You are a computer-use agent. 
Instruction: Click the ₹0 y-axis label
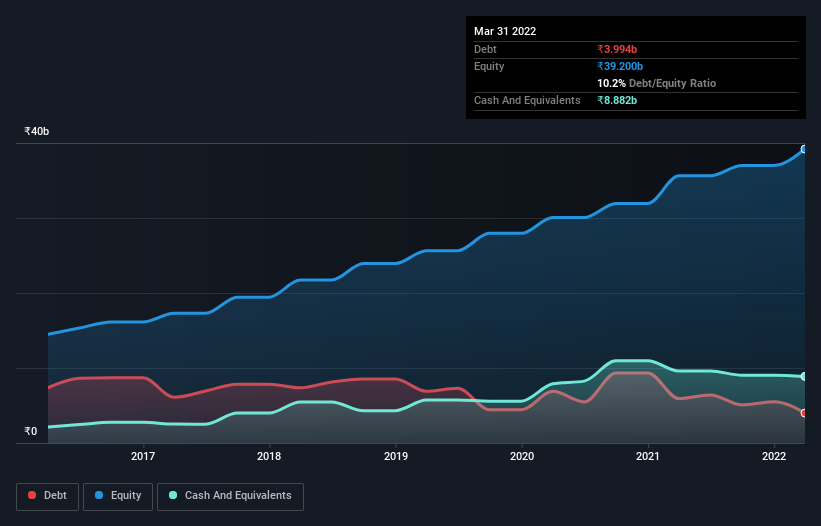[x=31, y=431]
